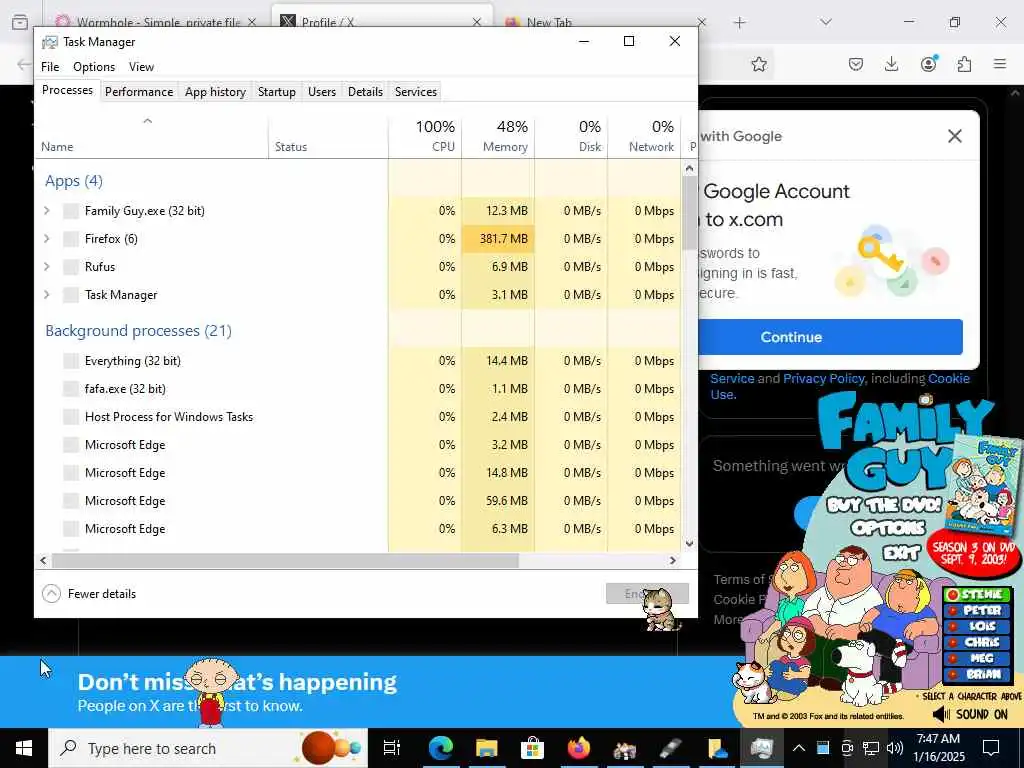
Task: Click the Firefox process icon in Task Manager
Action: (71, 239)
